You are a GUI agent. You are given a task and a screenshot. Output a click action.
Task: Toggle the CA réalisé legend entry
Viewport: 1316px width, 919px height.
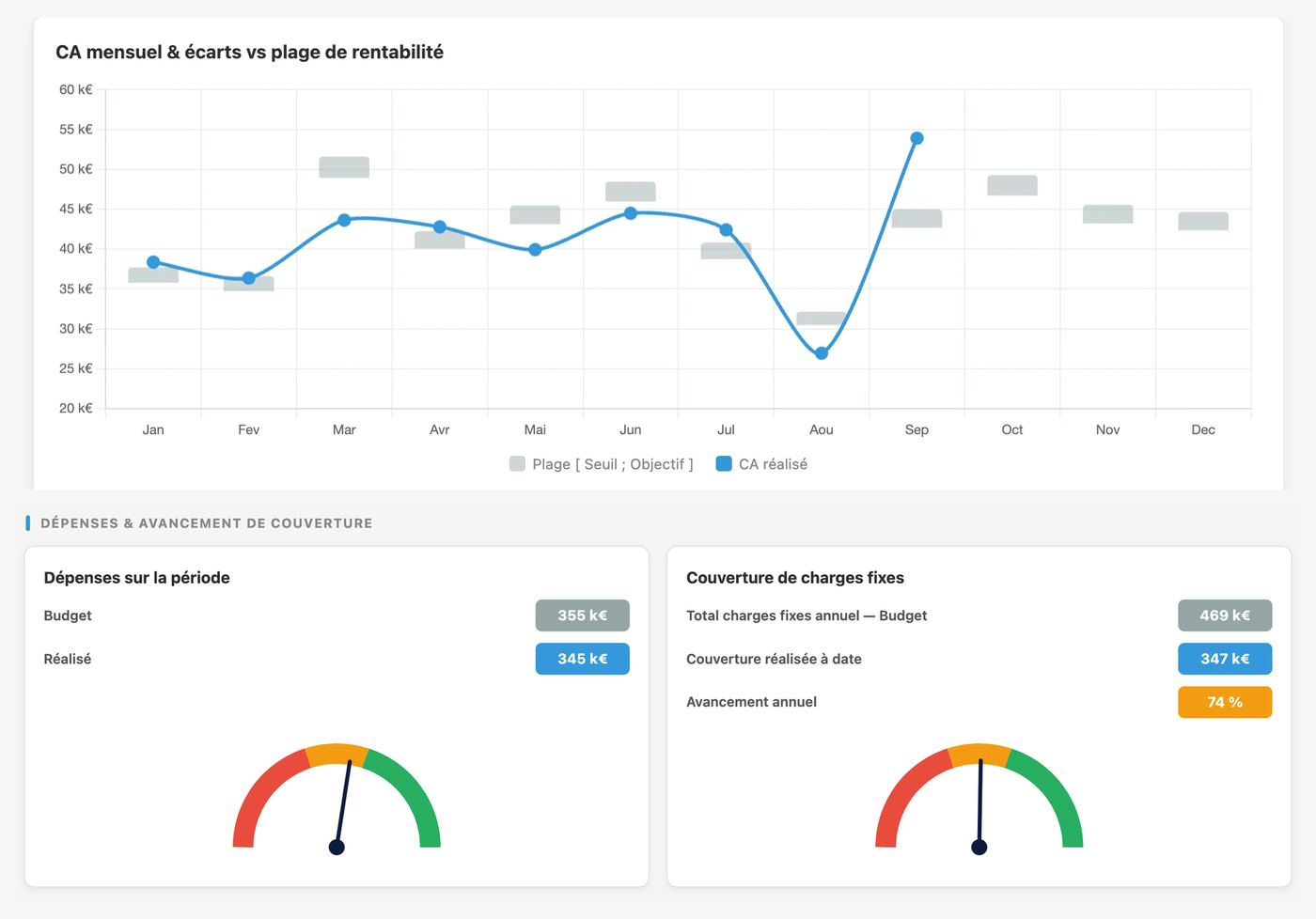click(761, 464)
